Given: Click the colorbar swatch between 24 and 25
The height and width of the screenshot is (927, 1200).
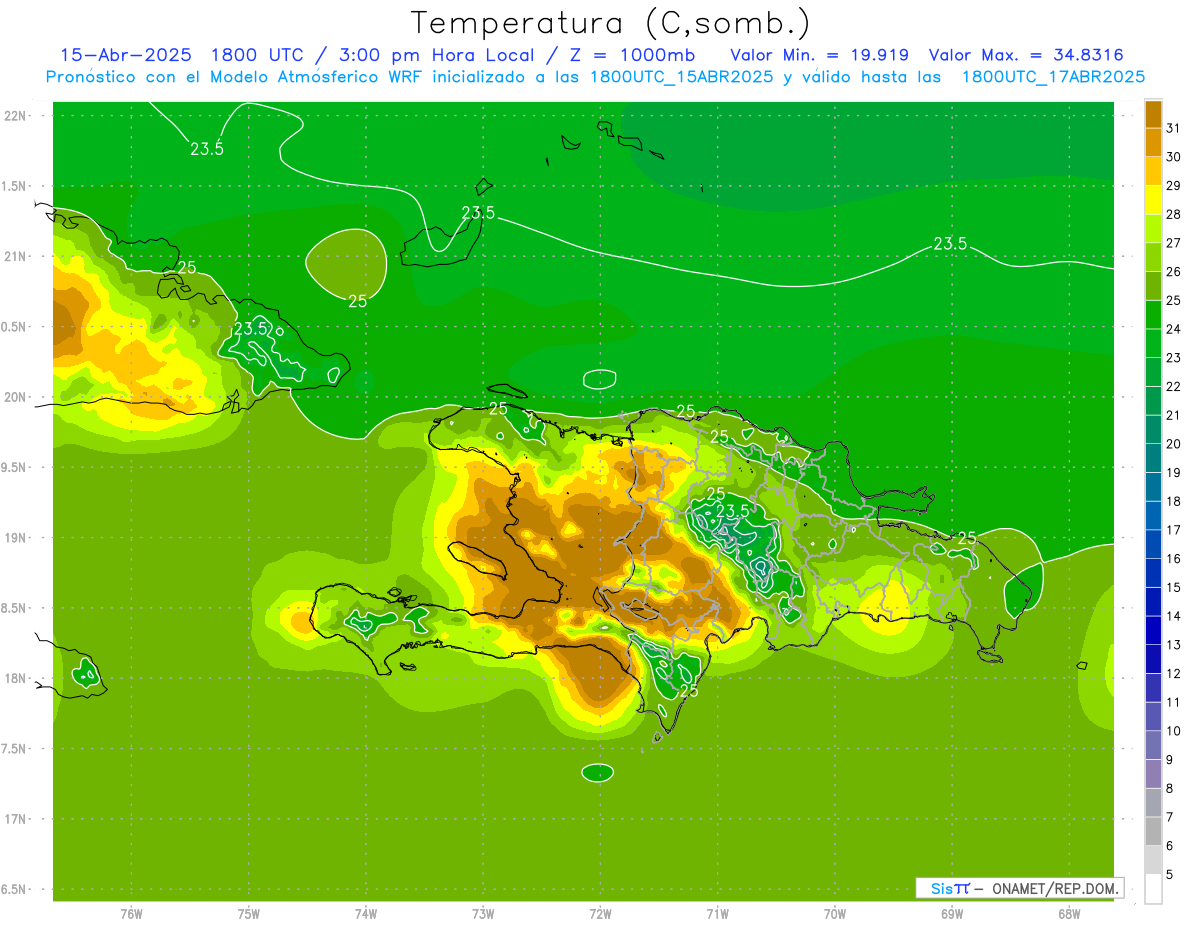Looking at the screenshot, I should tap(1153, 315).
